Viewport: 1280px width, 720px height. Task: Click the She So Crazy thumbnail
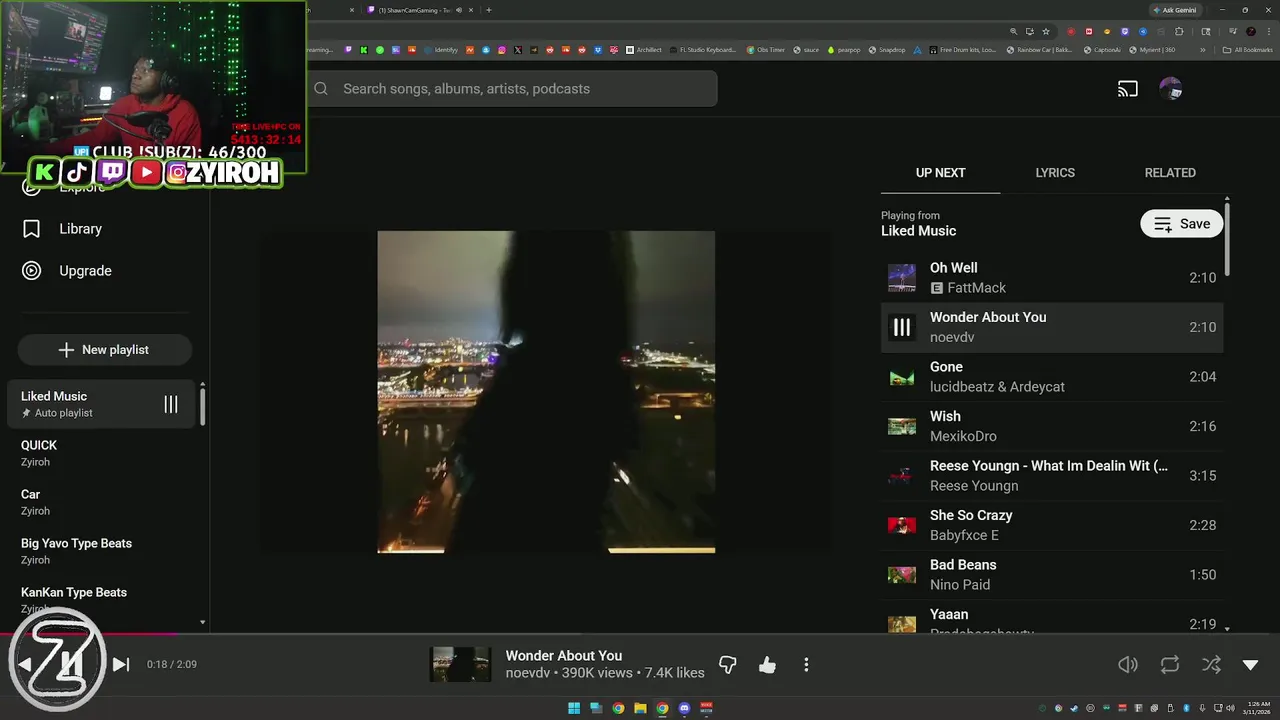(902, 525)
